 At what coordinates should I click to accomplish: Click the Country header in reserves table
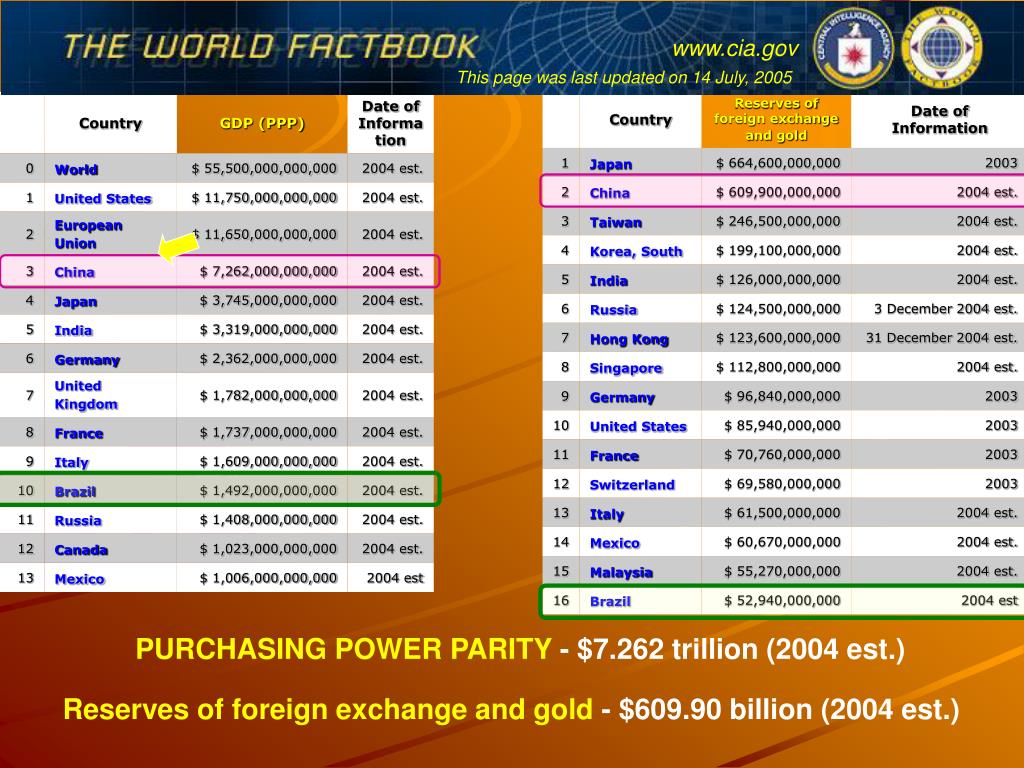(641, 120)
